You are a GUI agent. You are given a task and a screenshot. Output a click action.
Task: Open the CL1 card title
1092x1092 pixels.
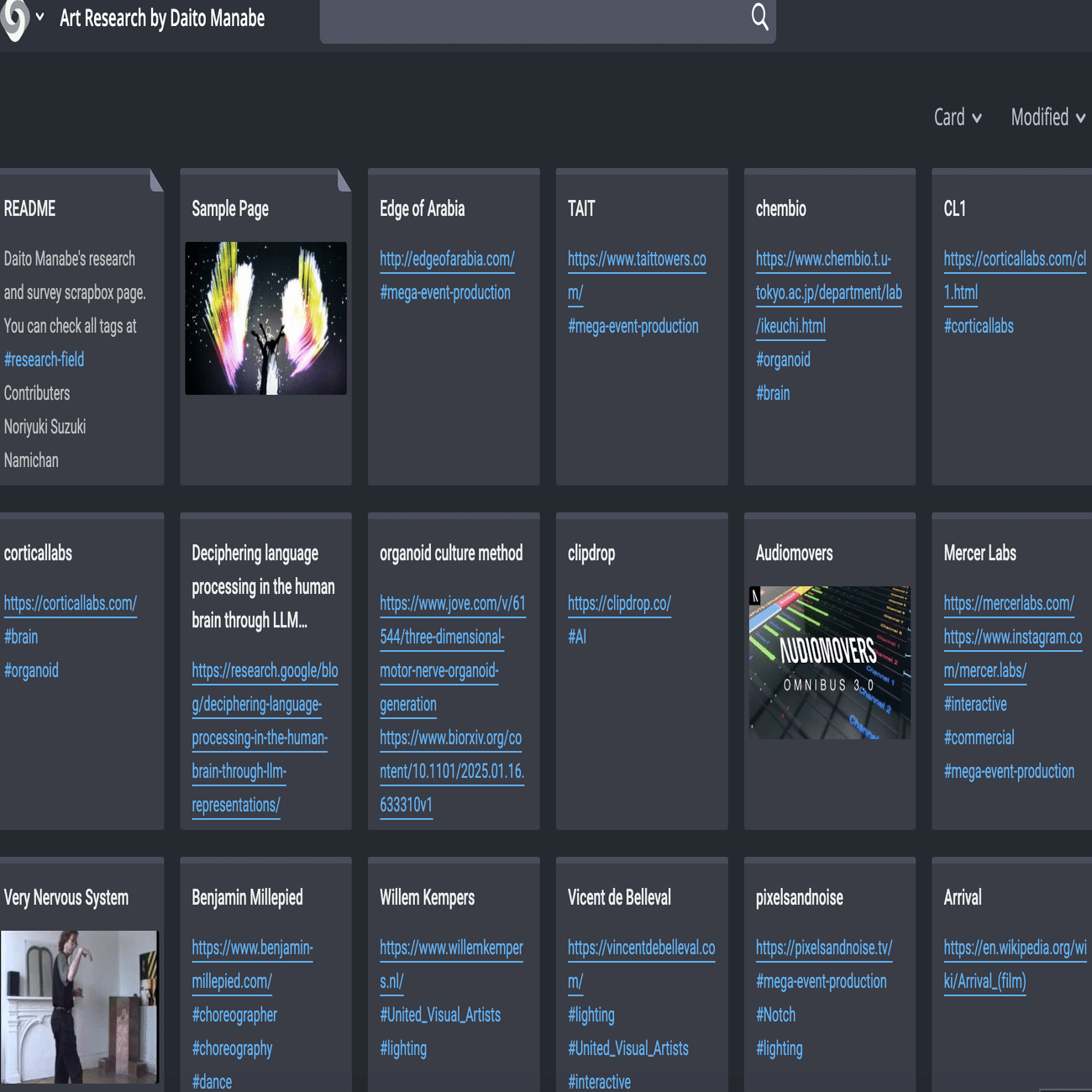(955, 208)
